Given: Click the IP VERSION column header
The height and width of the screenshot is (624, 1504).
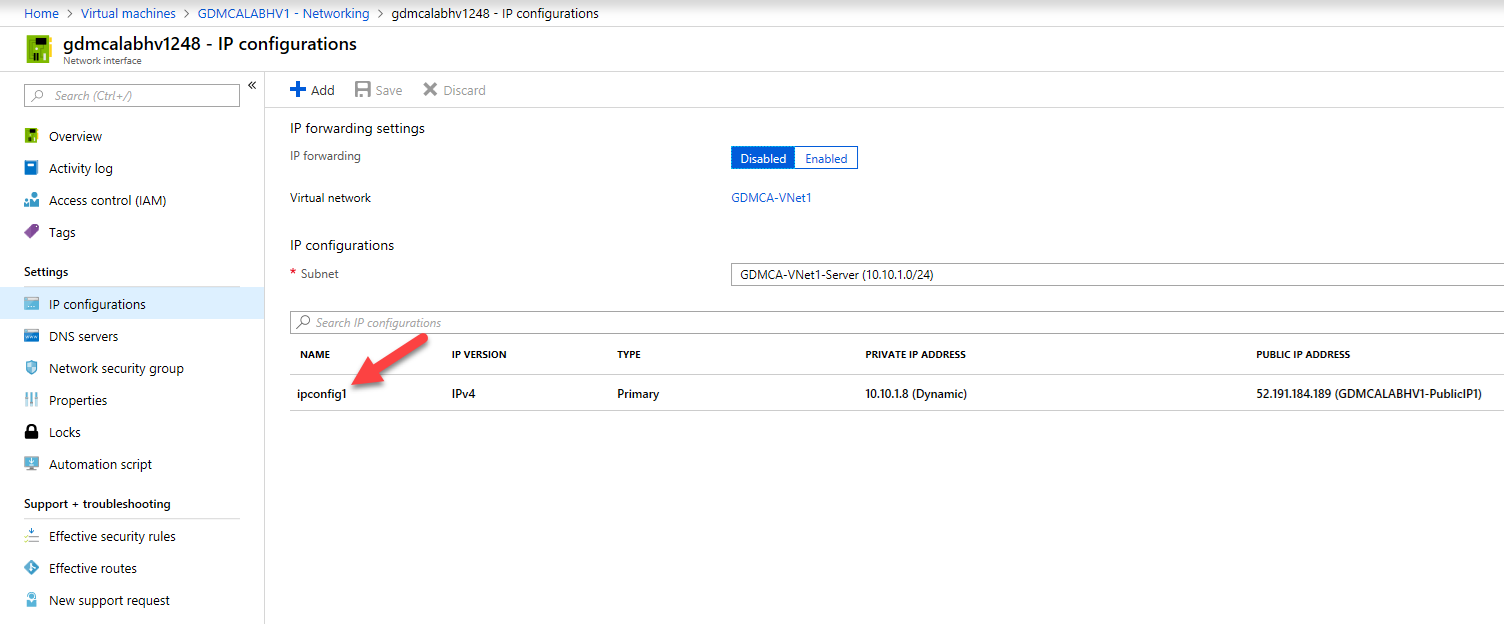Looking at the screenshot, I should point(479,355).
